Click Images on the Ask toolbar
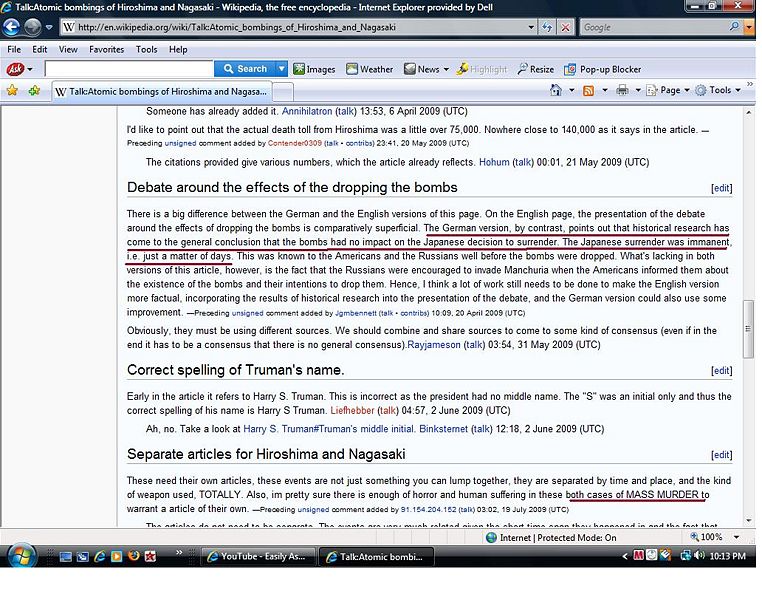The width and height of the screenshot is (762, 600). pos(314,69)
